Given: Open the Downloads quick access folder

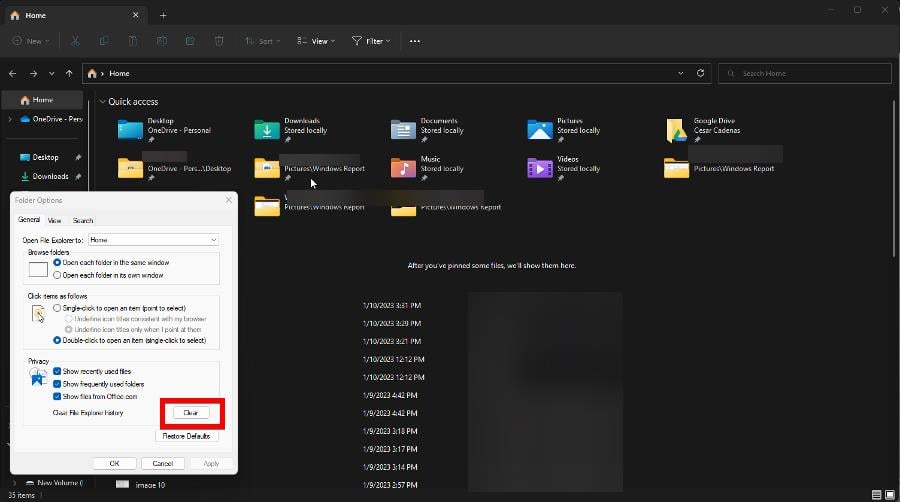Looking at the screenshot, I should (267, 130).
